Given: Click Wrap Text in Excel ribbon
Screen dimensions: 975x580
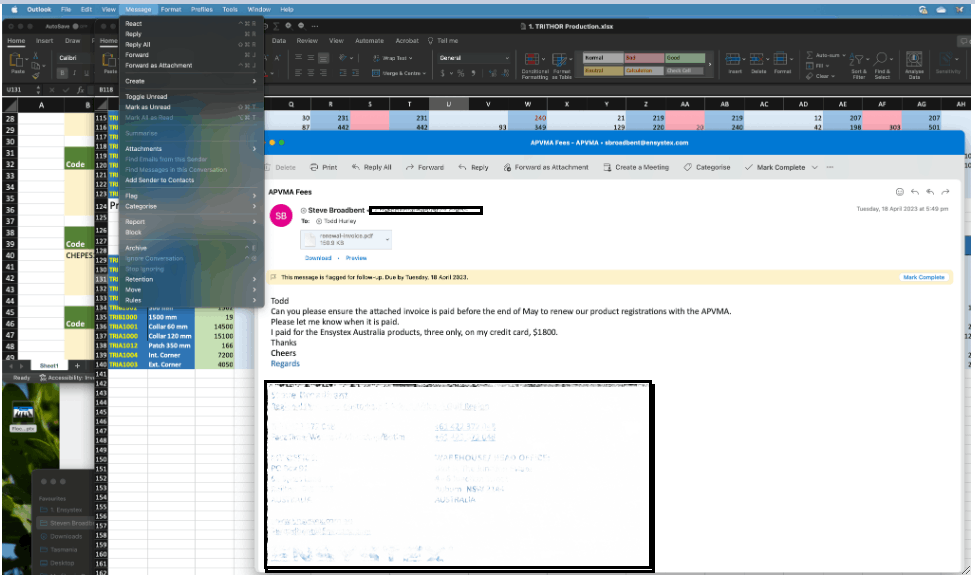Looking at the screenshot, I should (393, 58).
